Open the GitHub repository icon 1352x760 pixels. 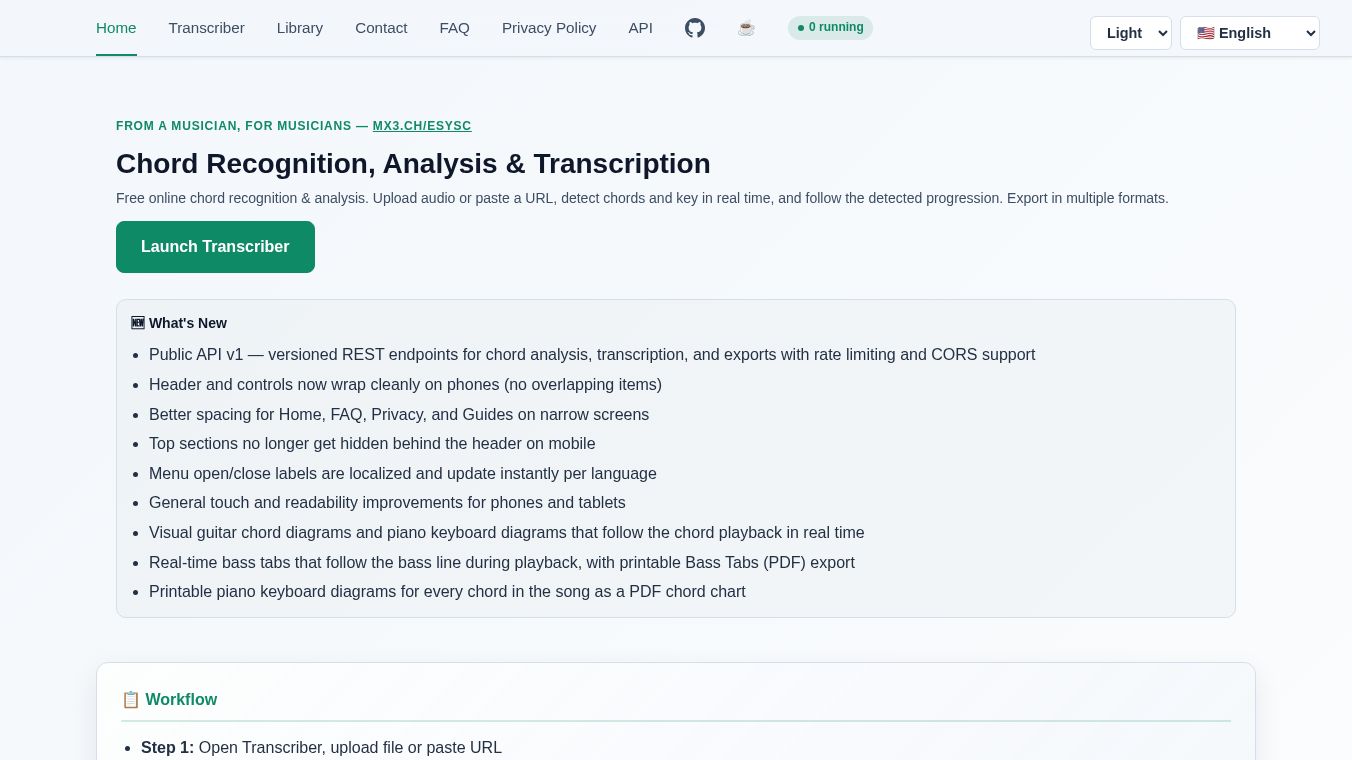[695, 28]
